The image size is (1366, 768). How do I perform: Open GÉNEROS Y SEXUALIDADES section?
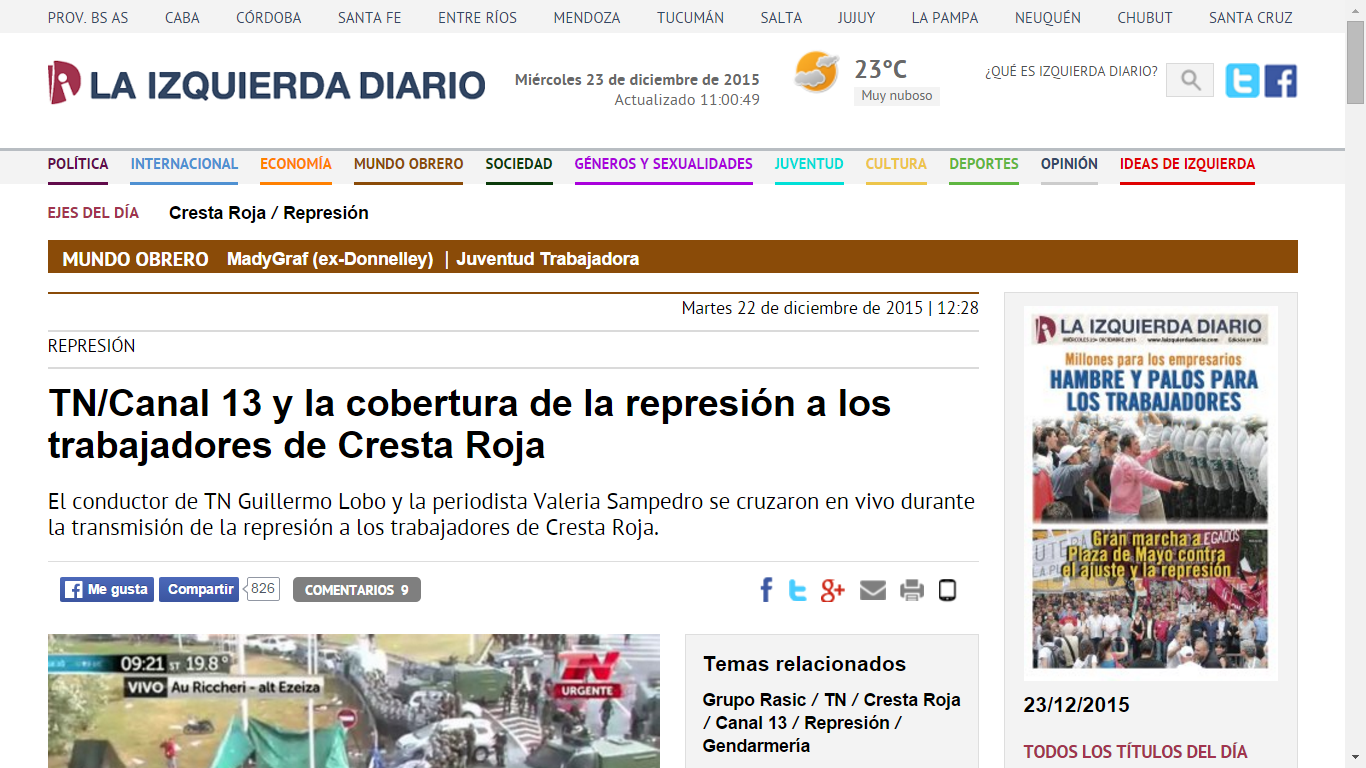tap(664, 164)
